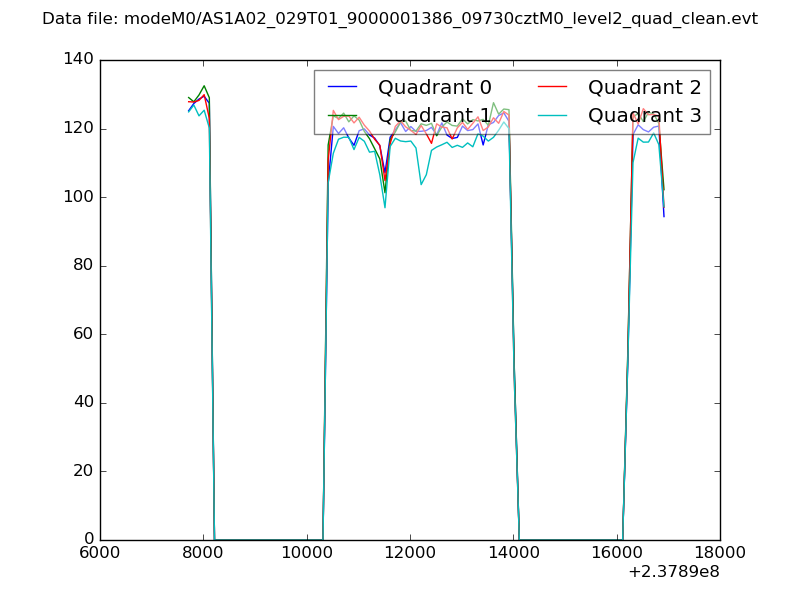Click the 14000 x-axis tick label
The height and width of the screenshot is (600, 800).
513,553
